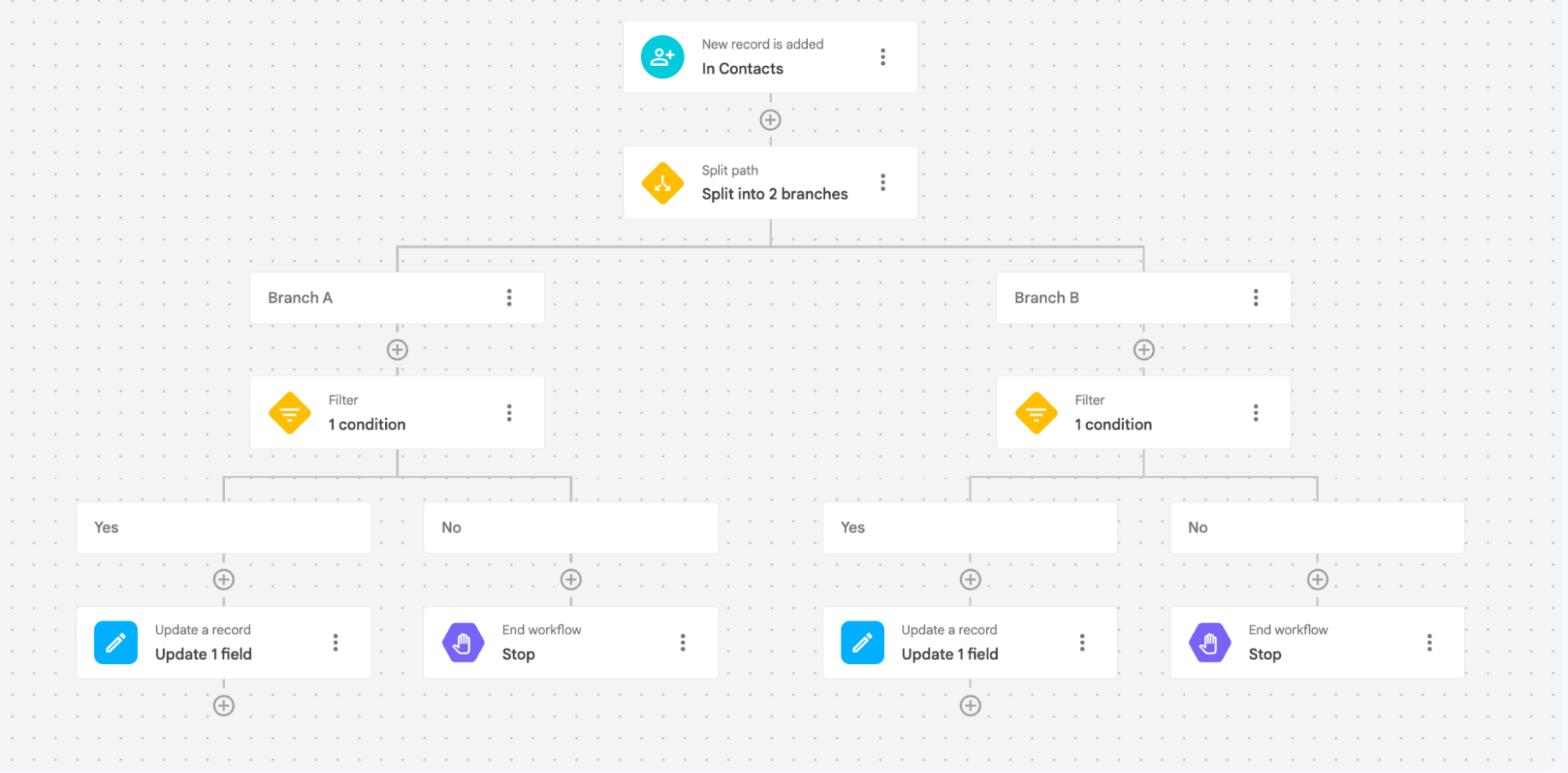Click the Filter icon under Branch A

pyautogui.click(x=289, y=412)
